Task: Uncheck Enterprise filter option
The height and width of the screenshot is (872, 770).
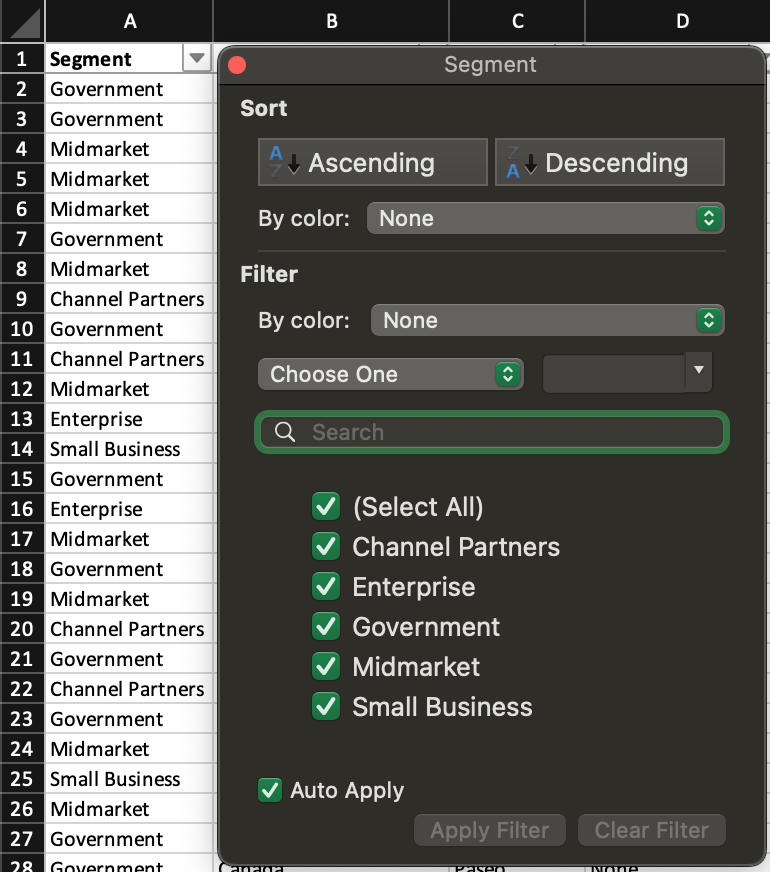Action: coord(326,587)
